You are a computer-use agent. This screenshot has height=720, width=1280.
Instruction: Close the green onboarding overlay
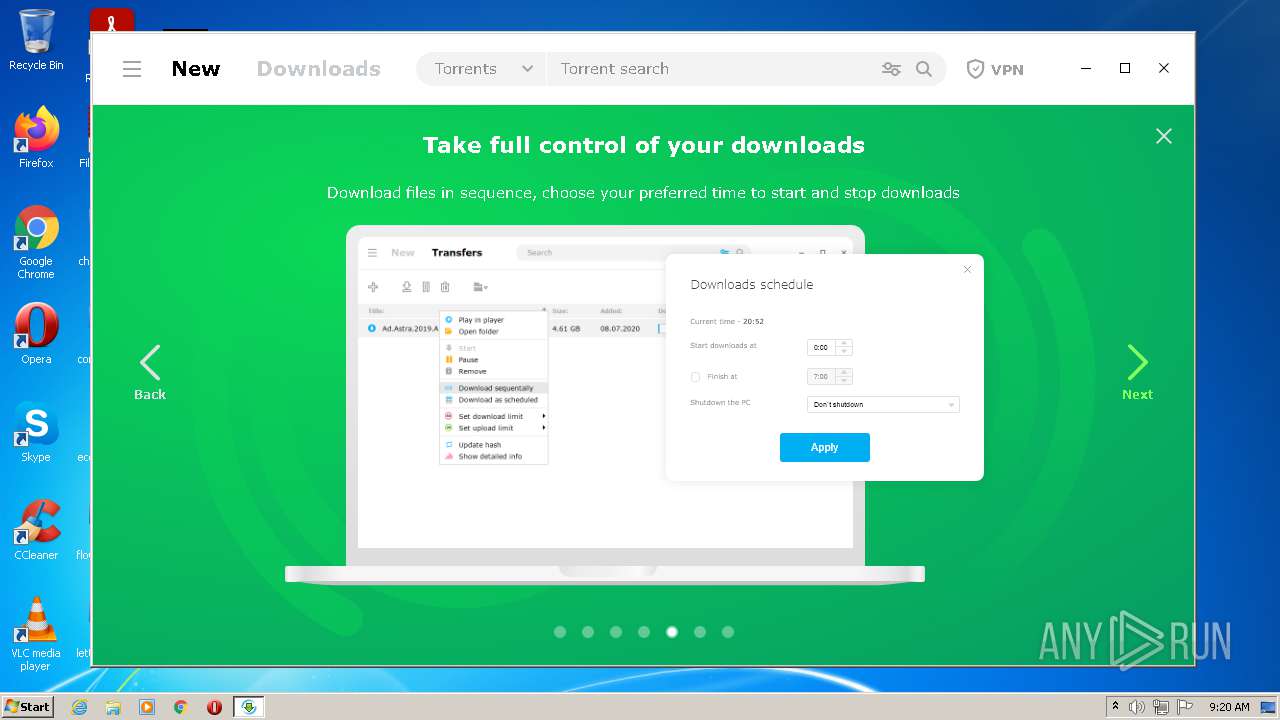coord(1163,136)
